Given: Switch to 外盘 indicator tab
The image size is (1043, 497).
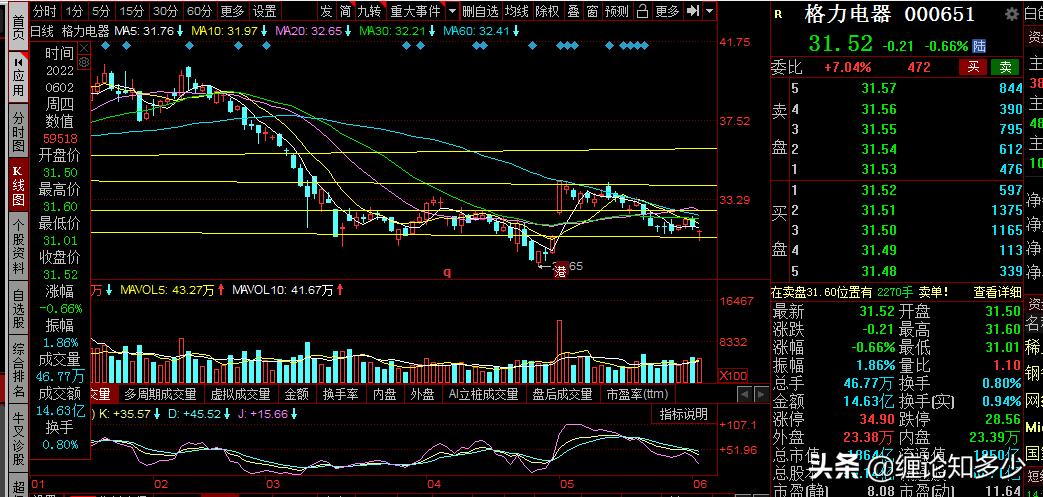Looking at the screenshot, I should [x=422, y=394].
